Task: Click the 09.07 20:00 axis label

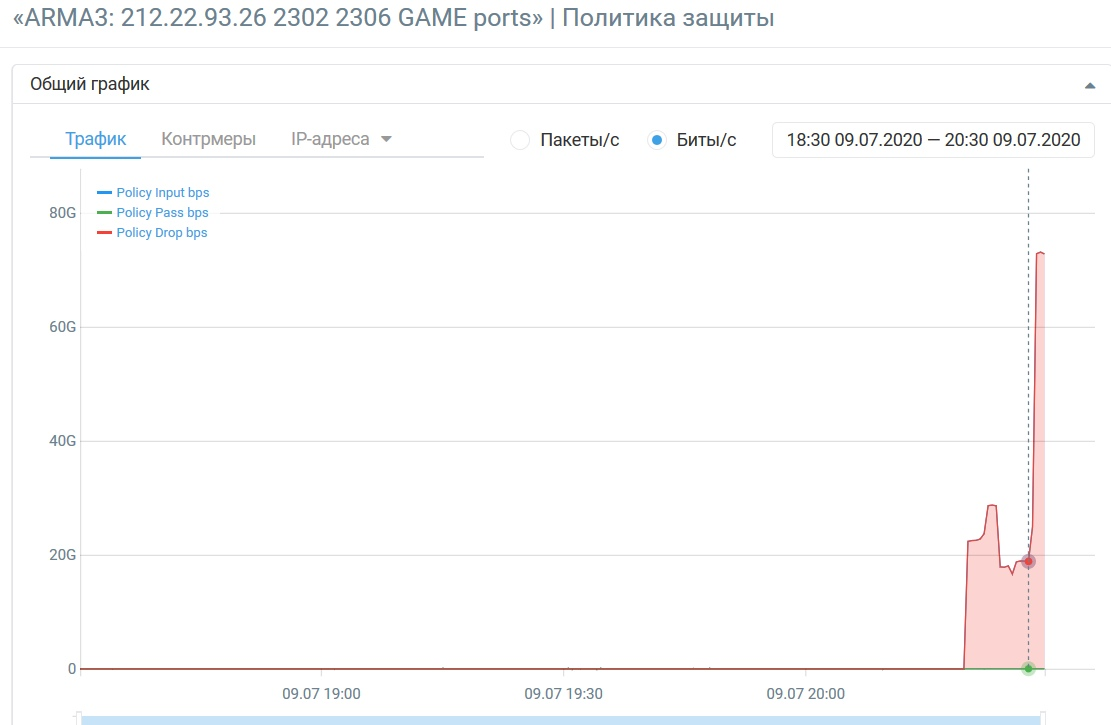Action: (806, 694)
